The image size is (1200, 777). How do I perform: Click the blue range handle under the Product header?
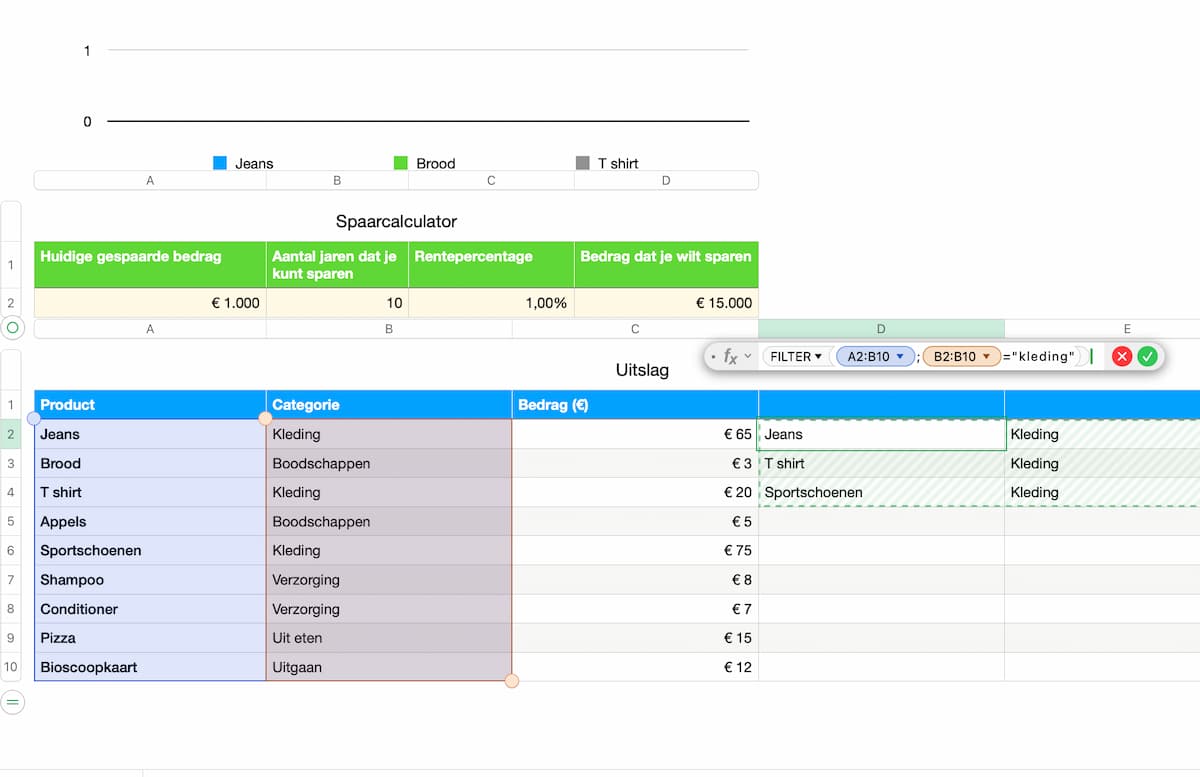click(34, 418)
